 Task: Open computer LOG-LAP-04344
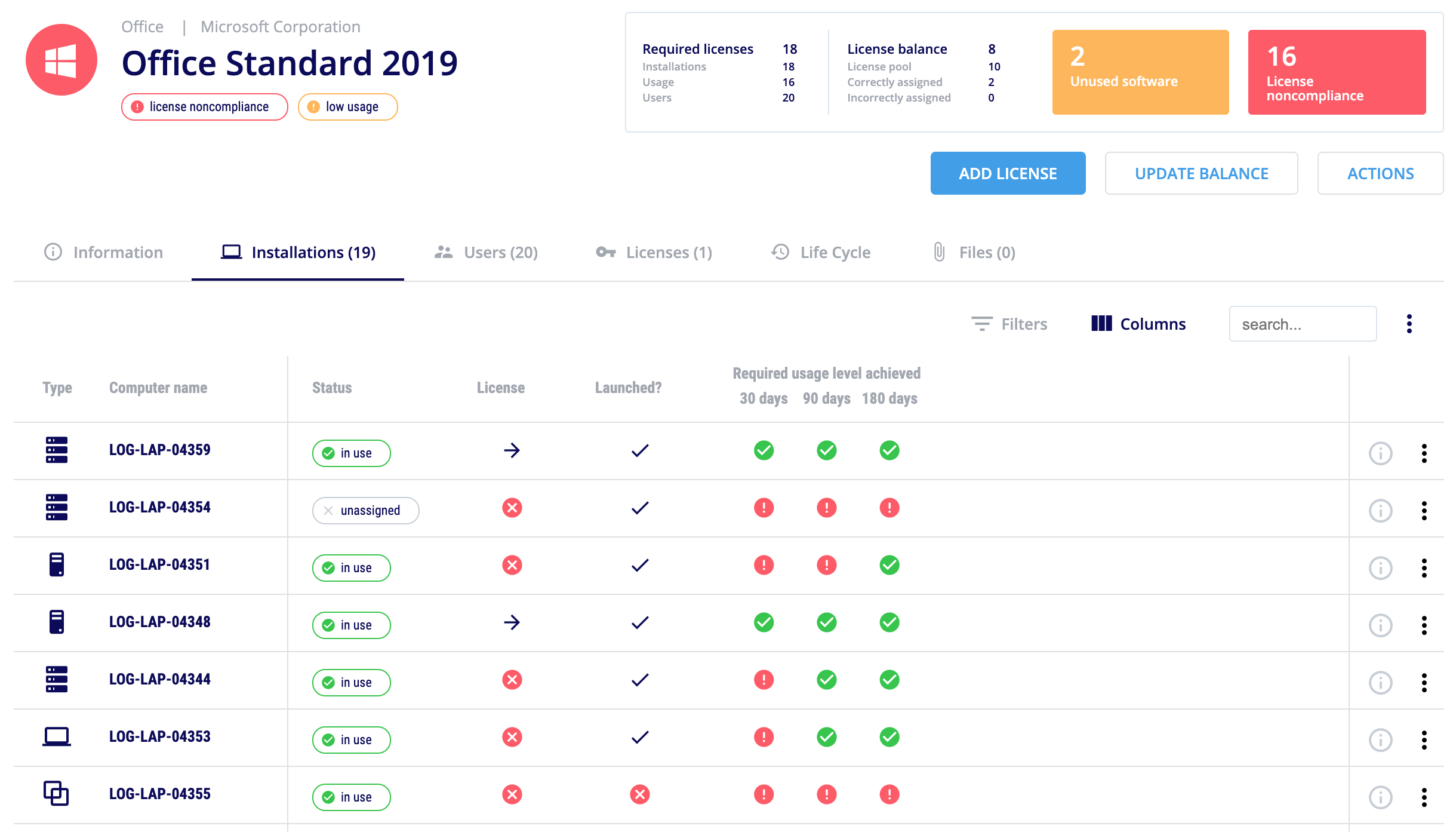[x=159, y=679]
